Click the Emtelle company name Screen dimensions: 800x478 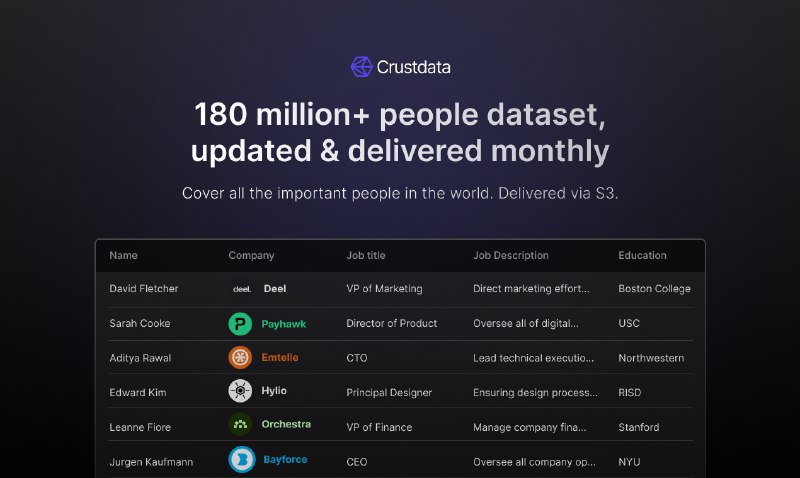point(280,358)
